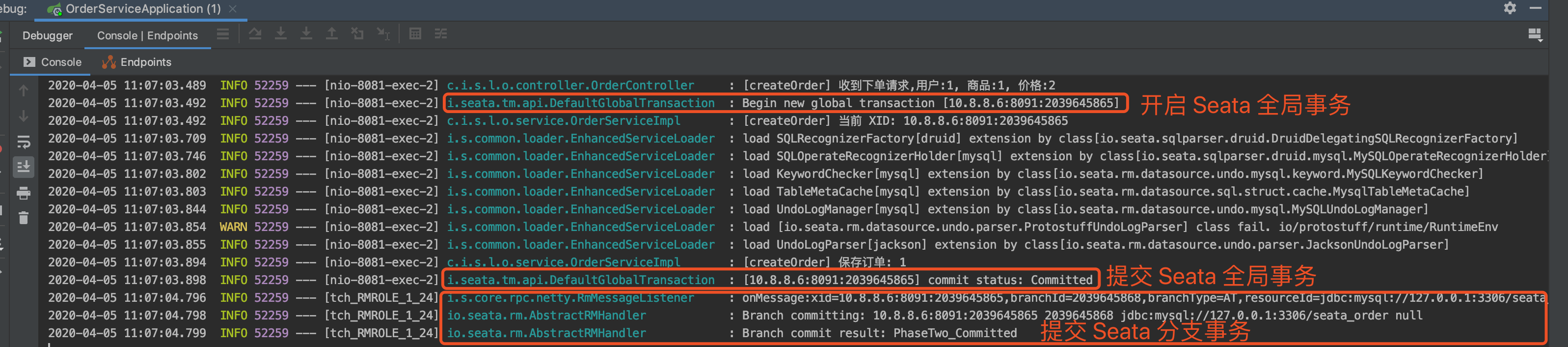Open the Console sub-tab

53,62
